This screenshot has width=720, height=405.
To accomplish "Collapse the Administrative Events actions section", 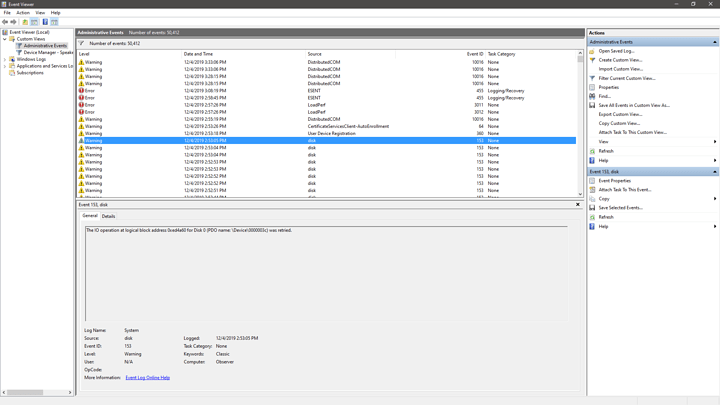I will click(x=714, y=42).
